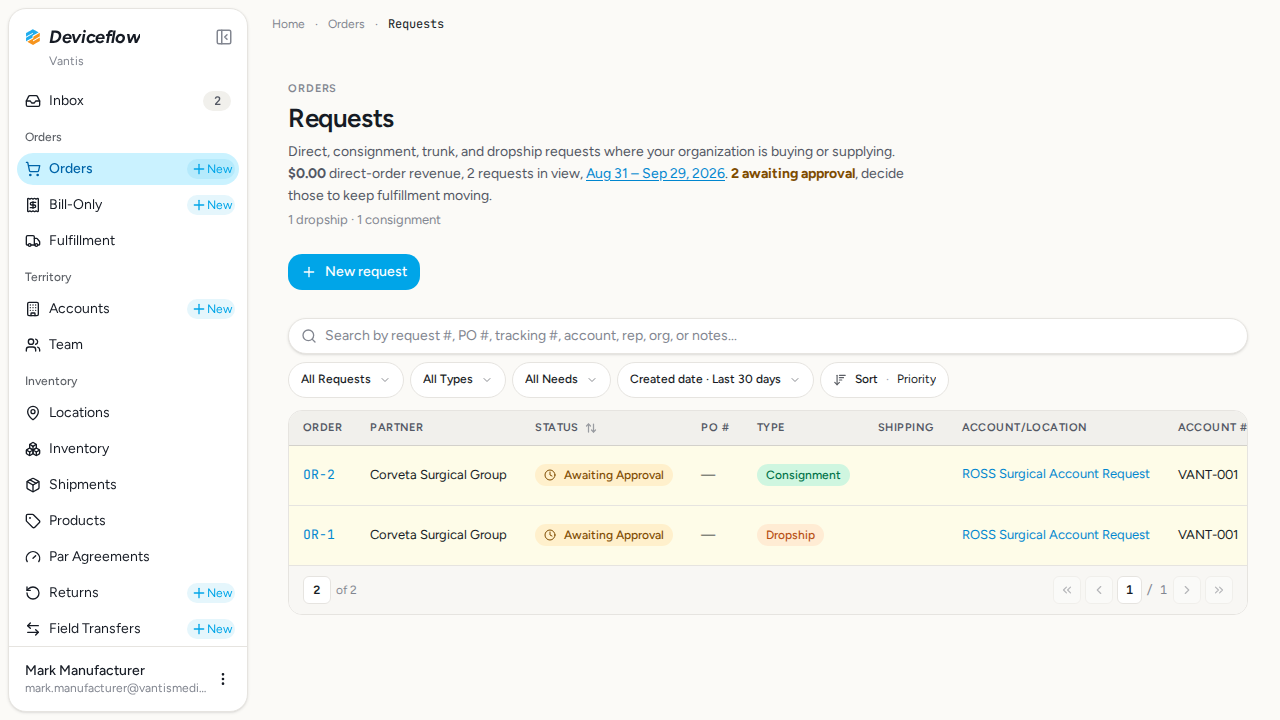The image size is (1280, 720).
Task: Click the Accounts building icon
Action: [x=33, y=309]
